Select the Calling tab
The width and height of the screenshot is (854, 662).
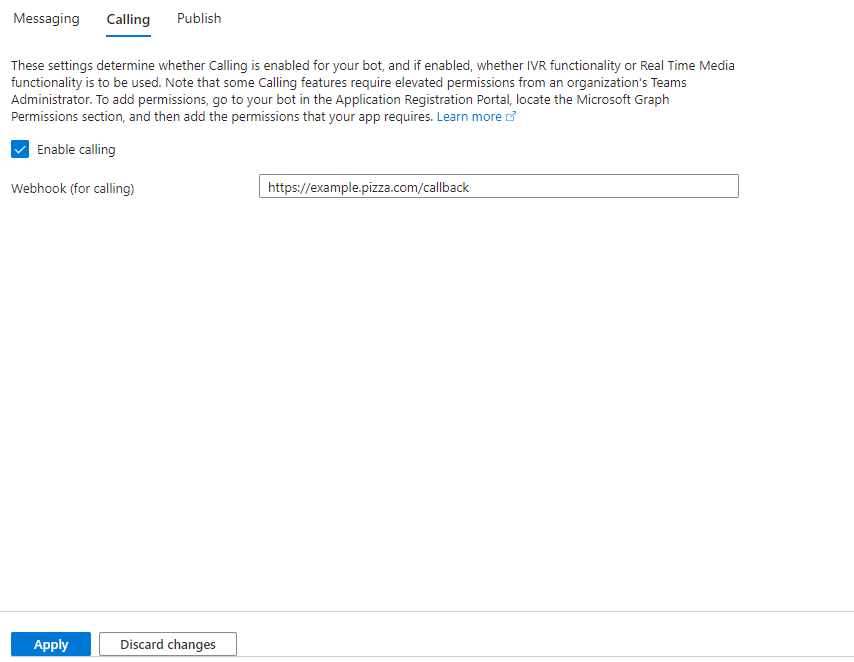(128, 20)
